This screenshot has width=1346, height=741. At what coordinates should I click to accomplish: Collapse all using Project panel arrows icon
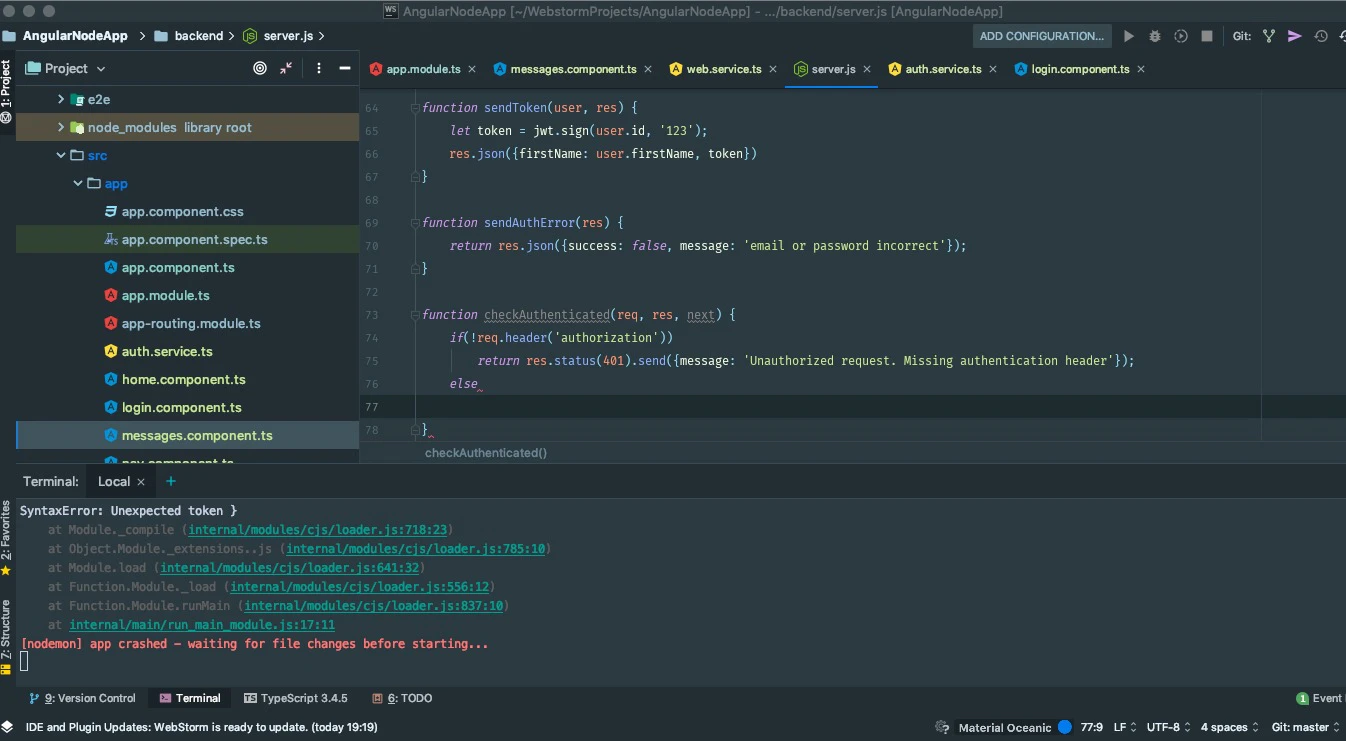point(286,68)
